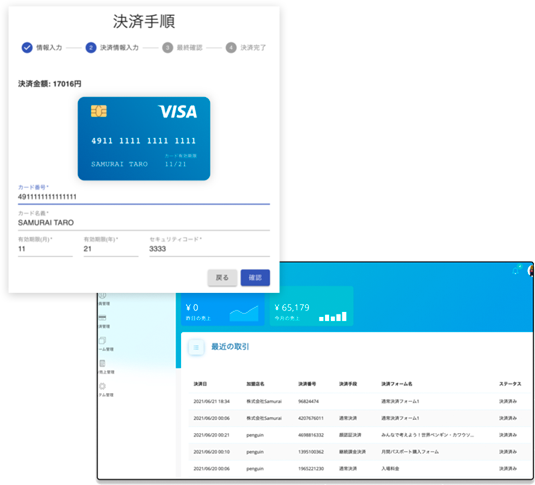
Task: Click the ステータス column header
Action: 510,384
